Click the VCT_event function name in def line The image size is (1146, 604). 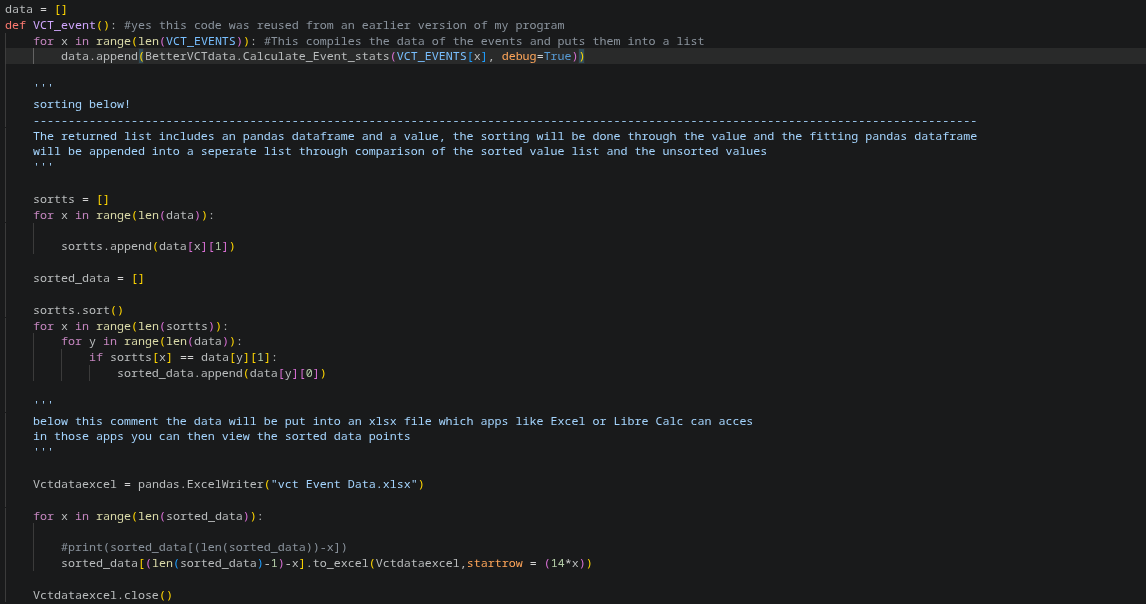coord(64,25)
